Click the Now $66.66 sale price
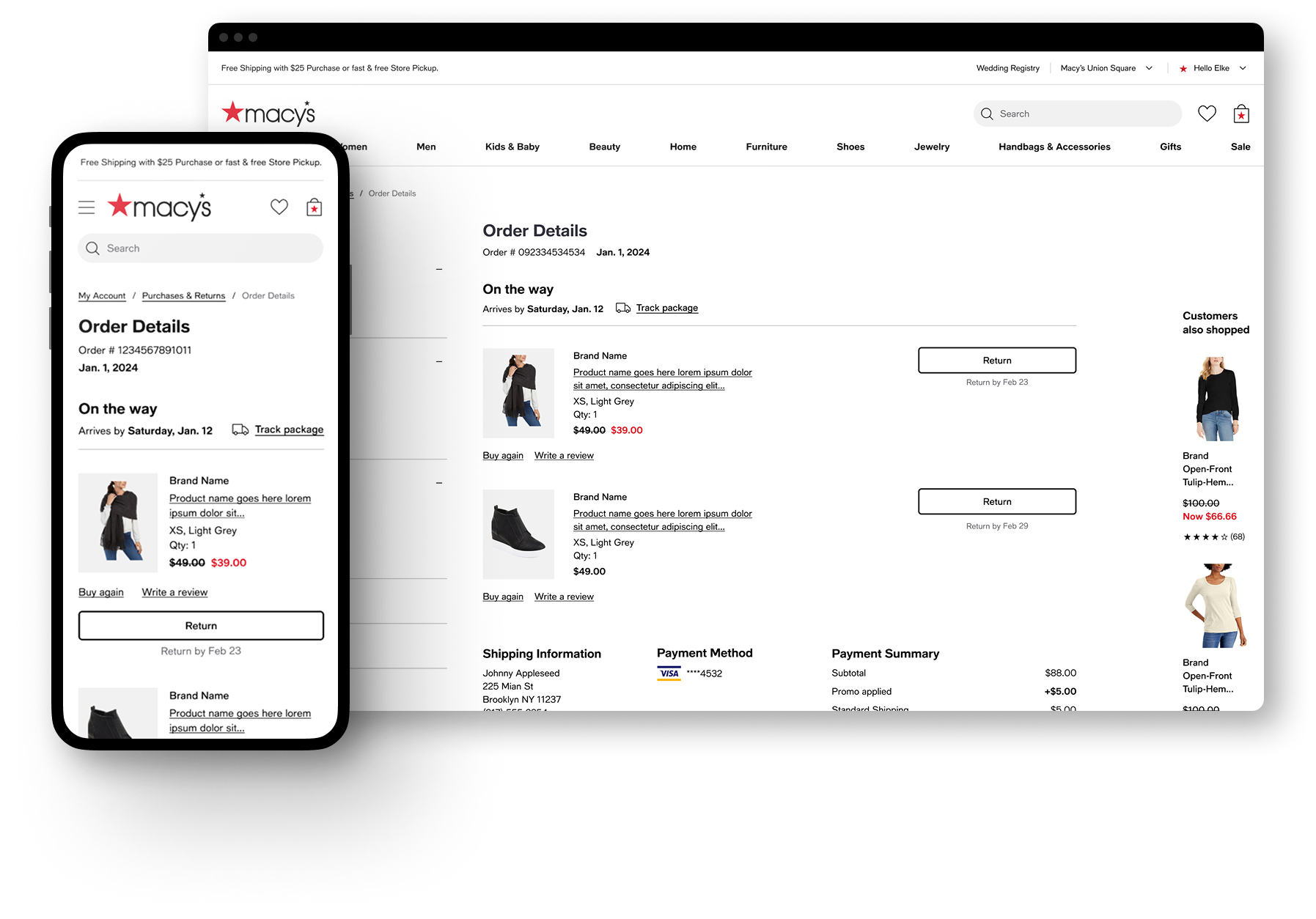The width and height of the screenshot is (1316, 919). pos(1210,517)
